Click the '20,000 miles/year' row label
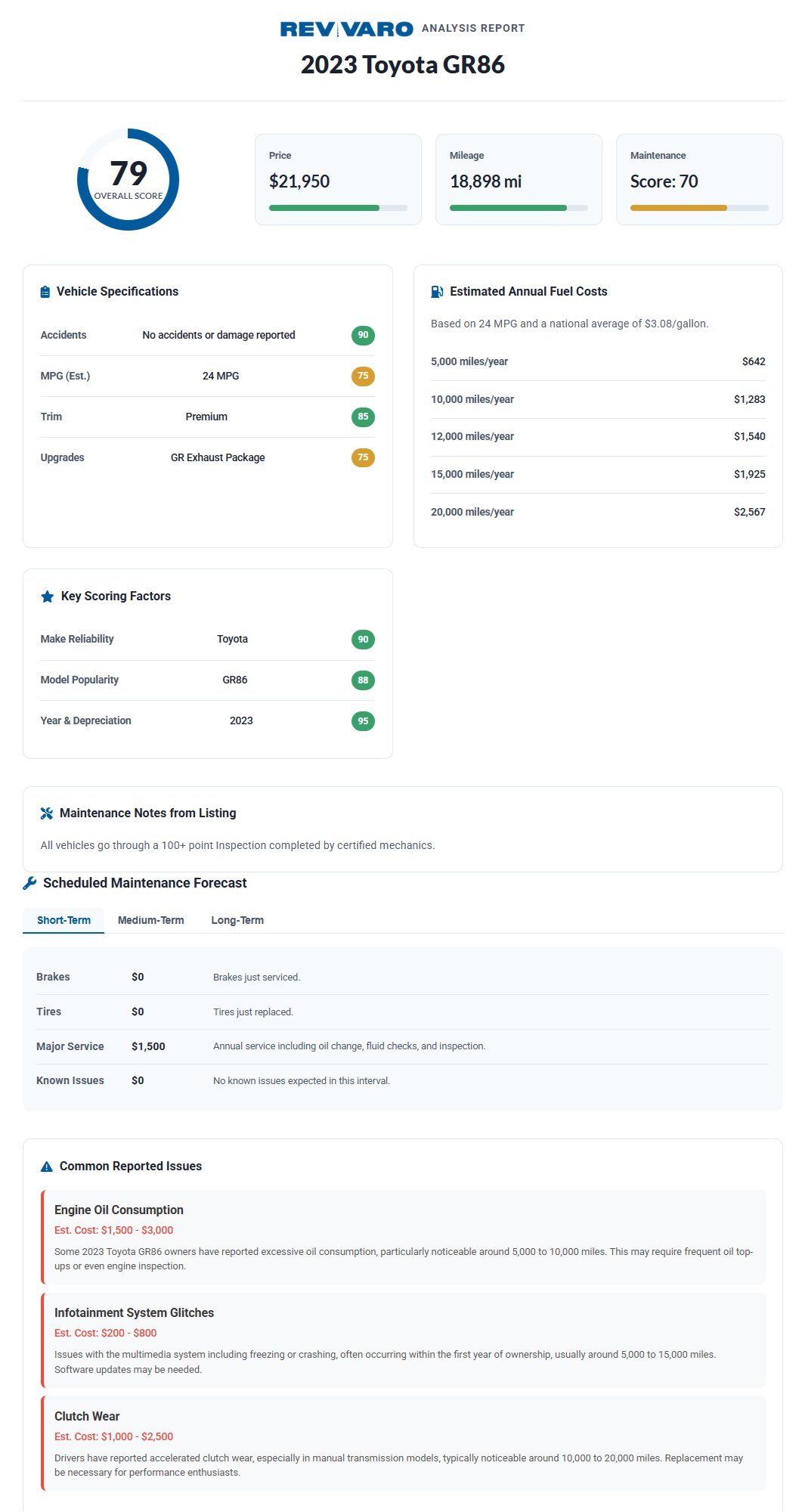 (x=472, y=512)
